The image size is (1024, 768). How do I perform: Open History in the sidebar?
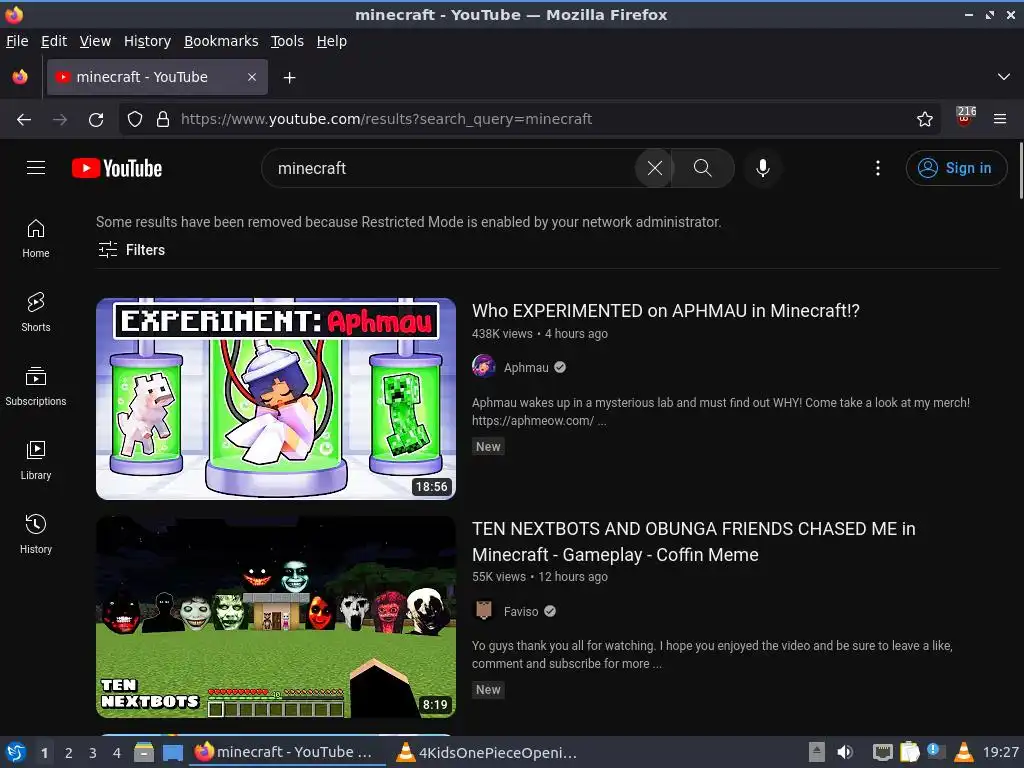pos(36,534)
